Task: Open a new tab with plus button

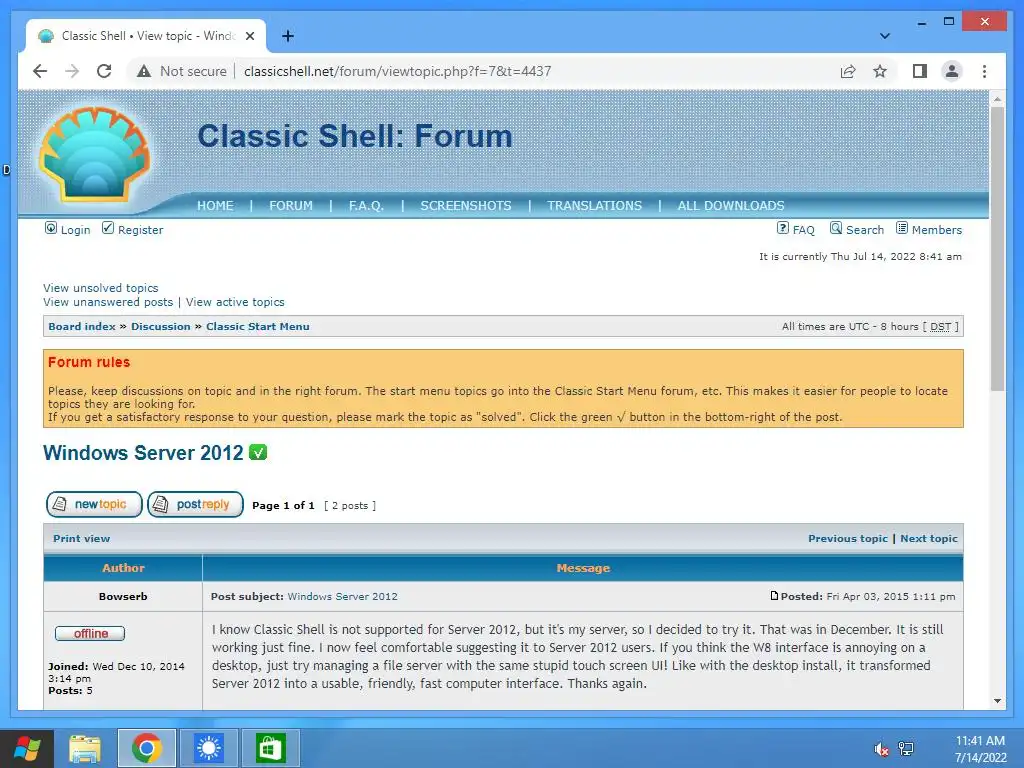Action: click(288, 36)
